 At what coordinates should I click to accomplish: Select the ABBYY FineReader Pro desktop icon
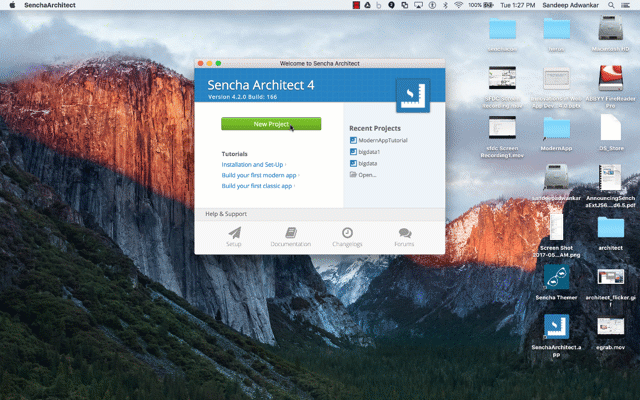611,78
